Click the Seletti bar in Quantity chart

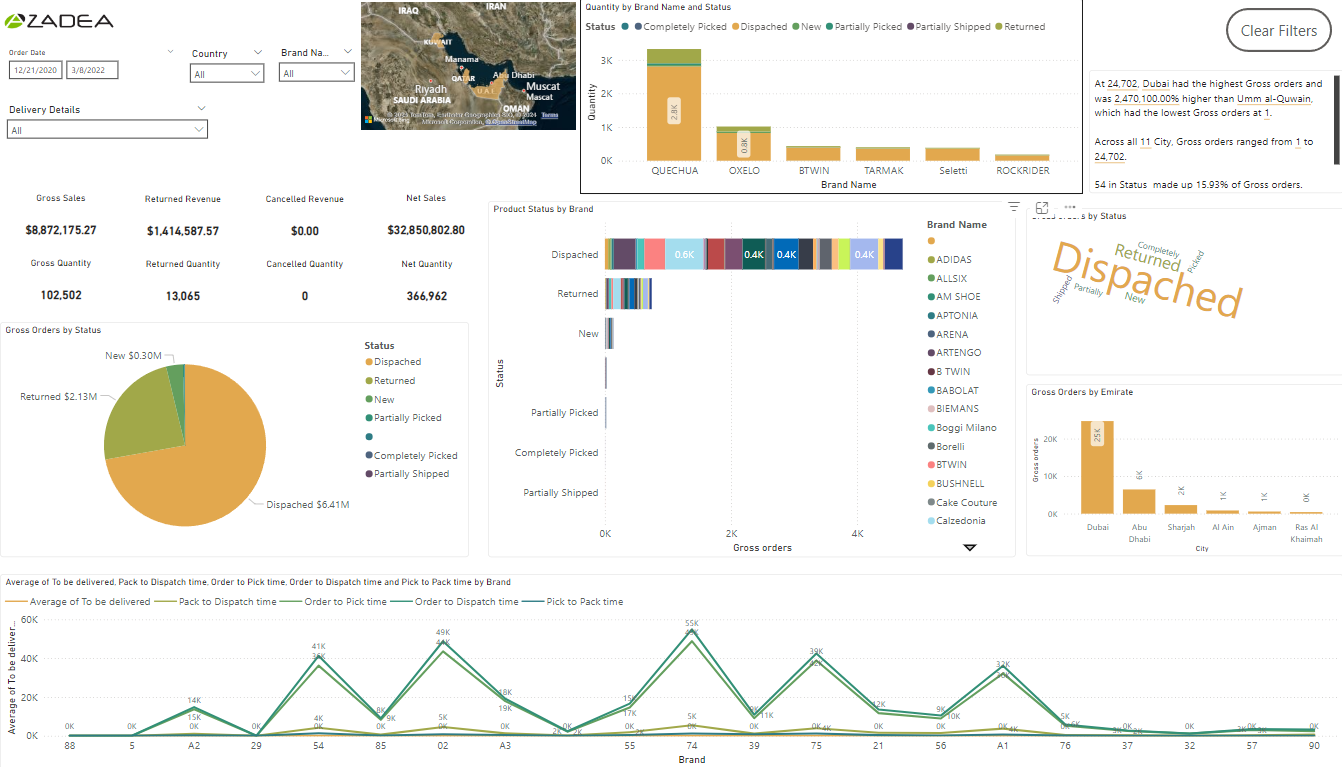coord(952,155)
